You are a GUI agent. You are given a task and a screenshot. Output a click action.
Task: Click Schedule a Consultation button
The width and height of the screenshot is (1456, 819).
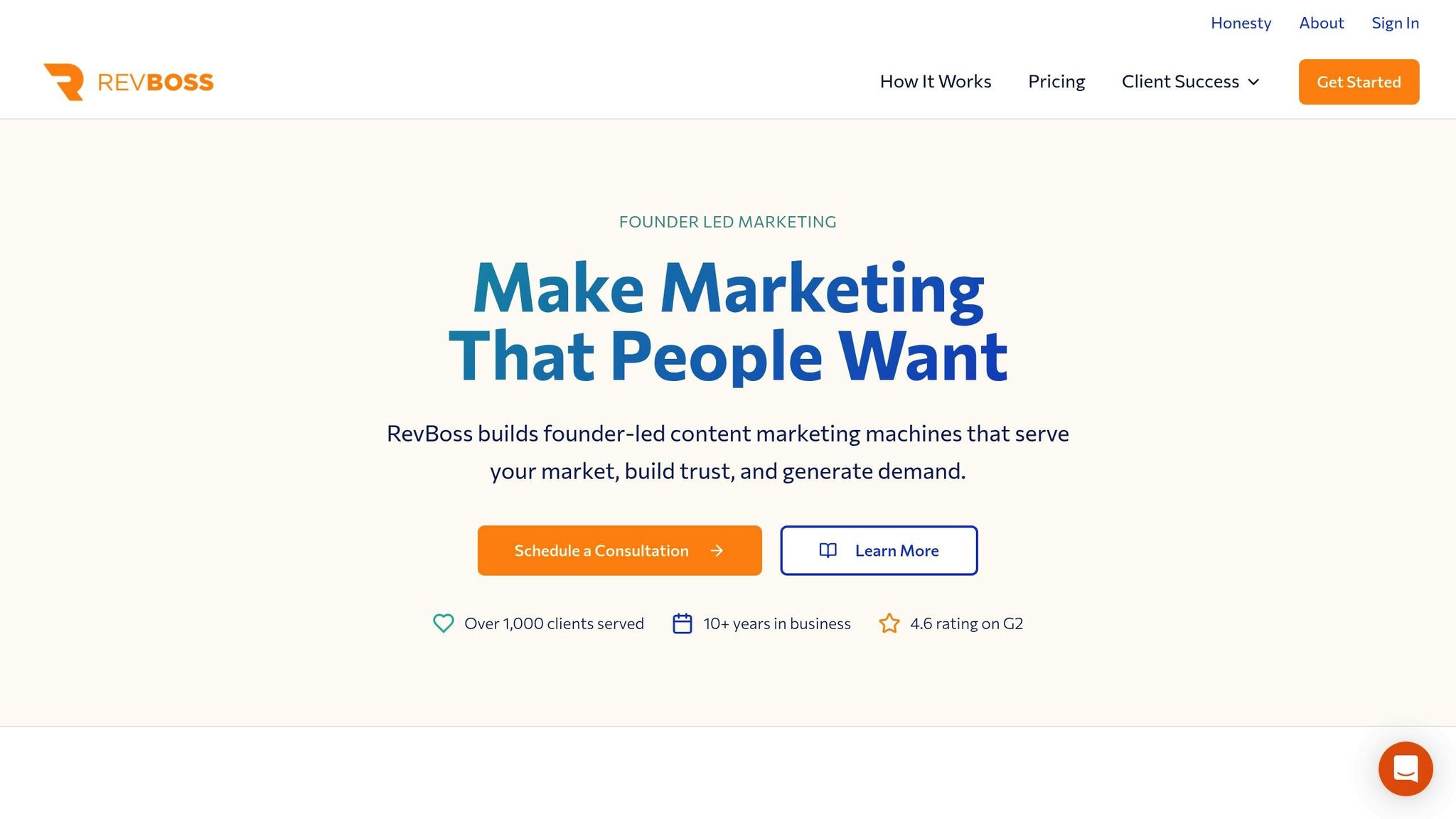tap(601, 550)
